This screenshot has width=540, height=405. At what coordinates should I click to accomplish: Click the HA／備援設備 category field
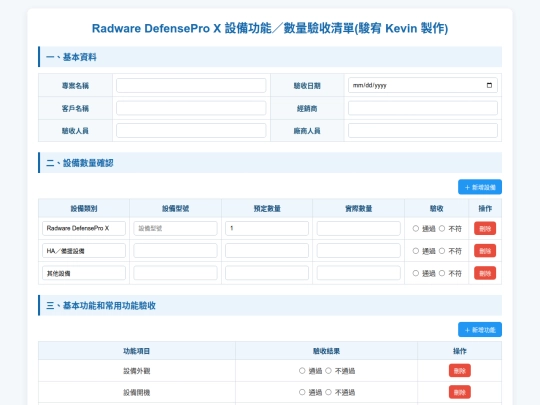point(84,251)
